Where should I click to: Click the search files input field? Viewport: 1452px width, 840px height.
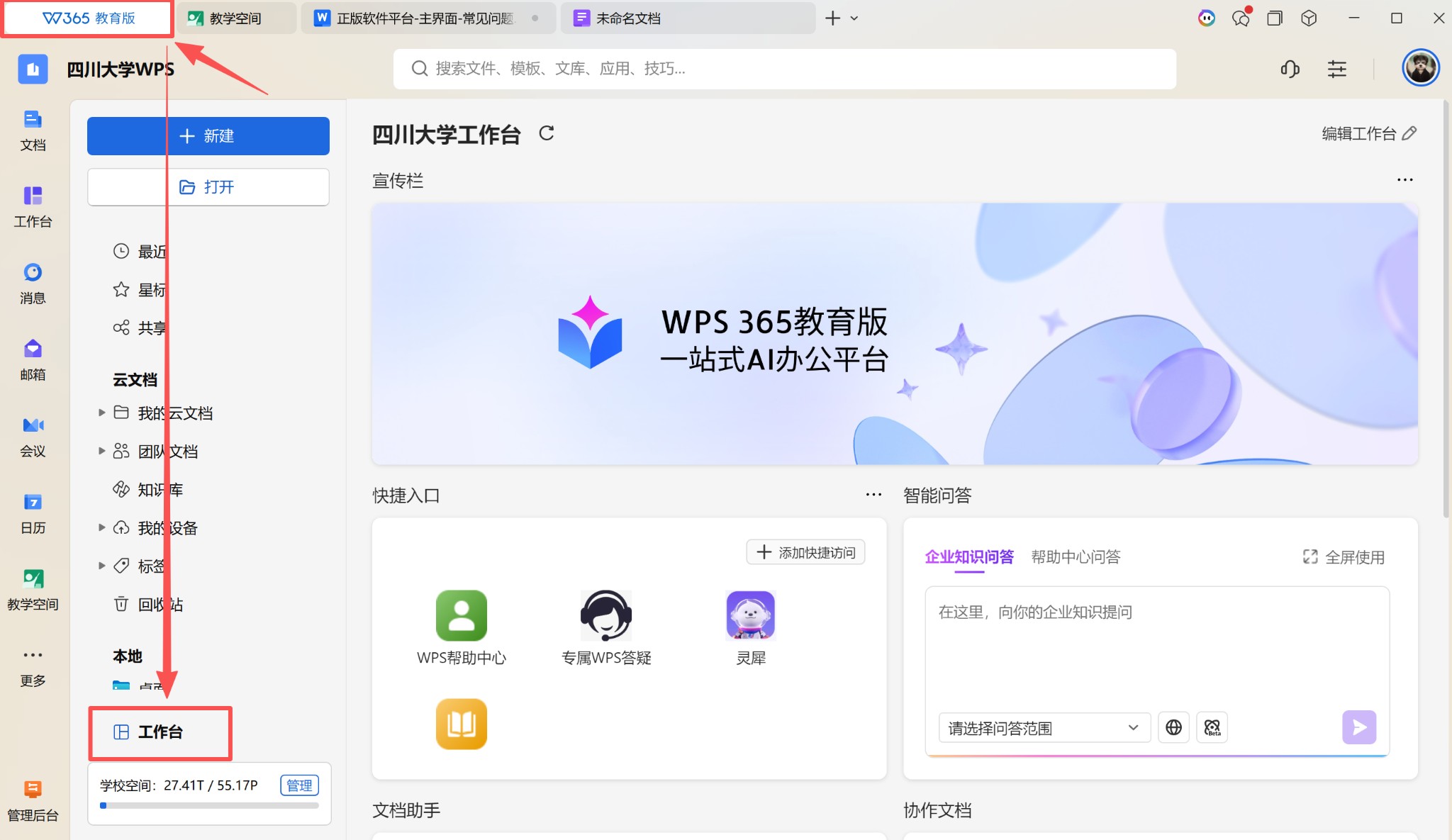click(x=784, y=69)
